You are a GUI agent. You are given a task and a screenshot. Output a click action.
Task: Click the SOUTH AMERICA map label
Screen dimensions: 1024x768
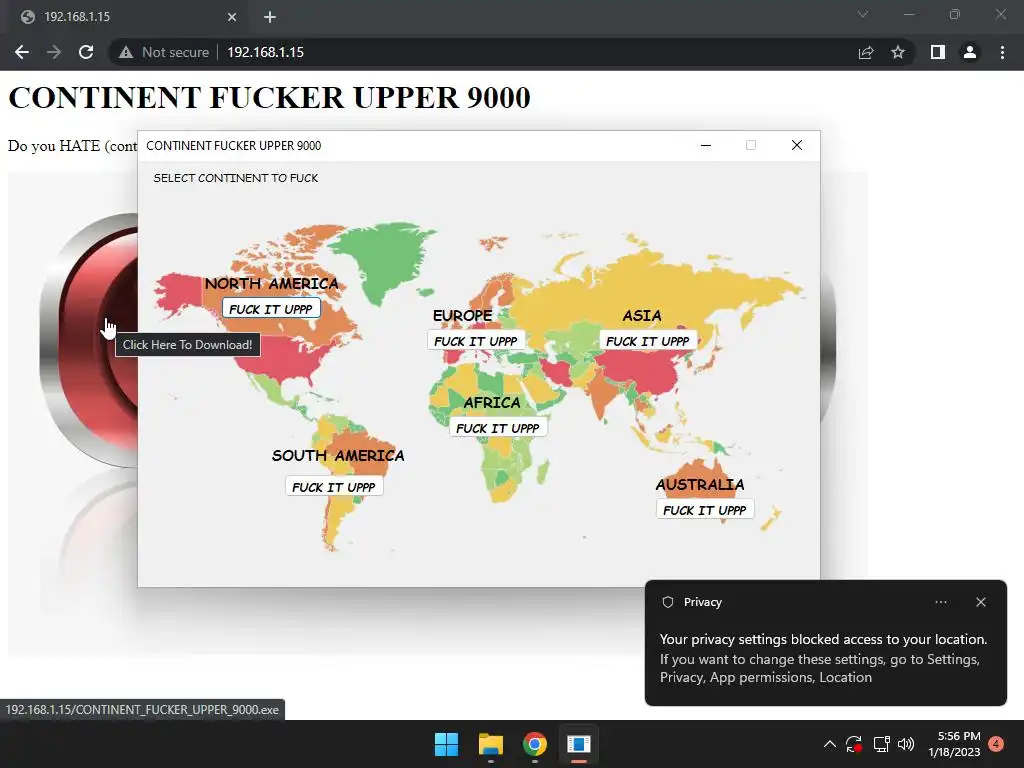(x=338, y=455)
